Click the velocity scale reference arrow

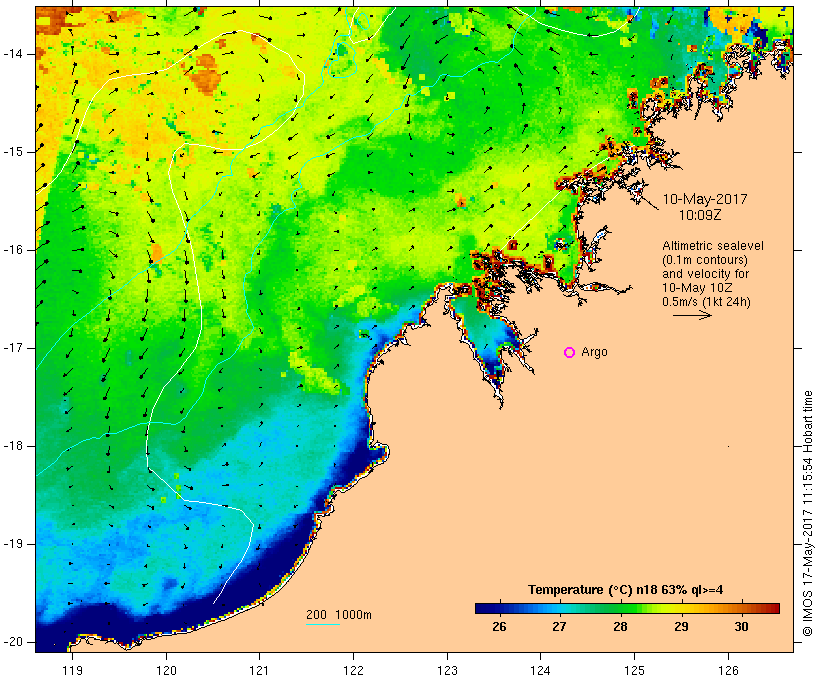pos(692,315)
